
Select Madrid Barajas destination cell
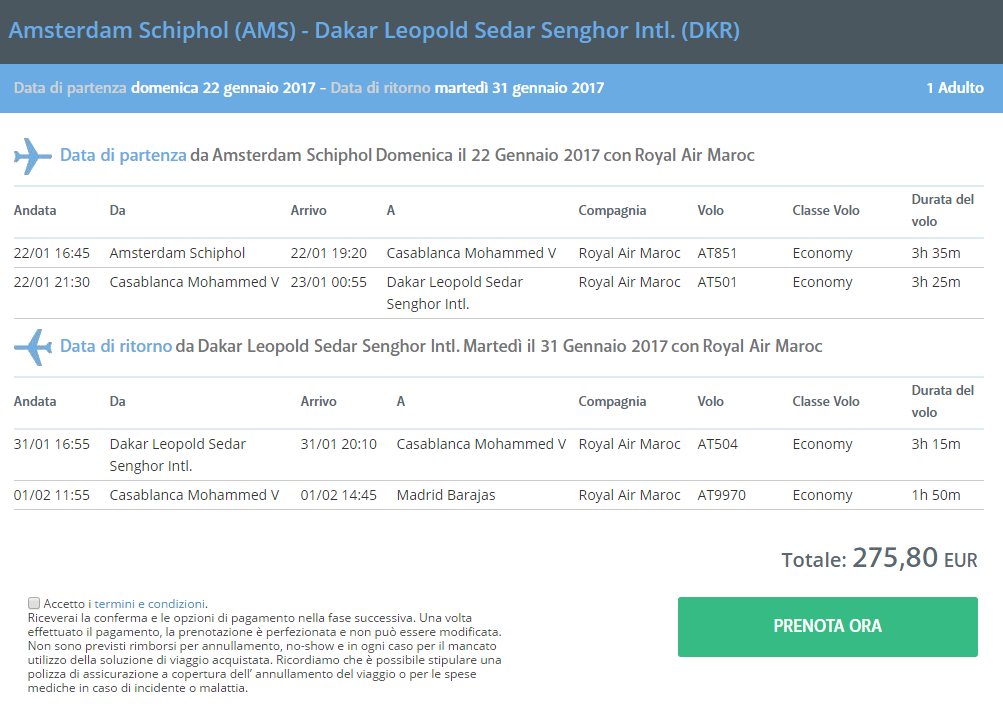[x=446, y=495]
